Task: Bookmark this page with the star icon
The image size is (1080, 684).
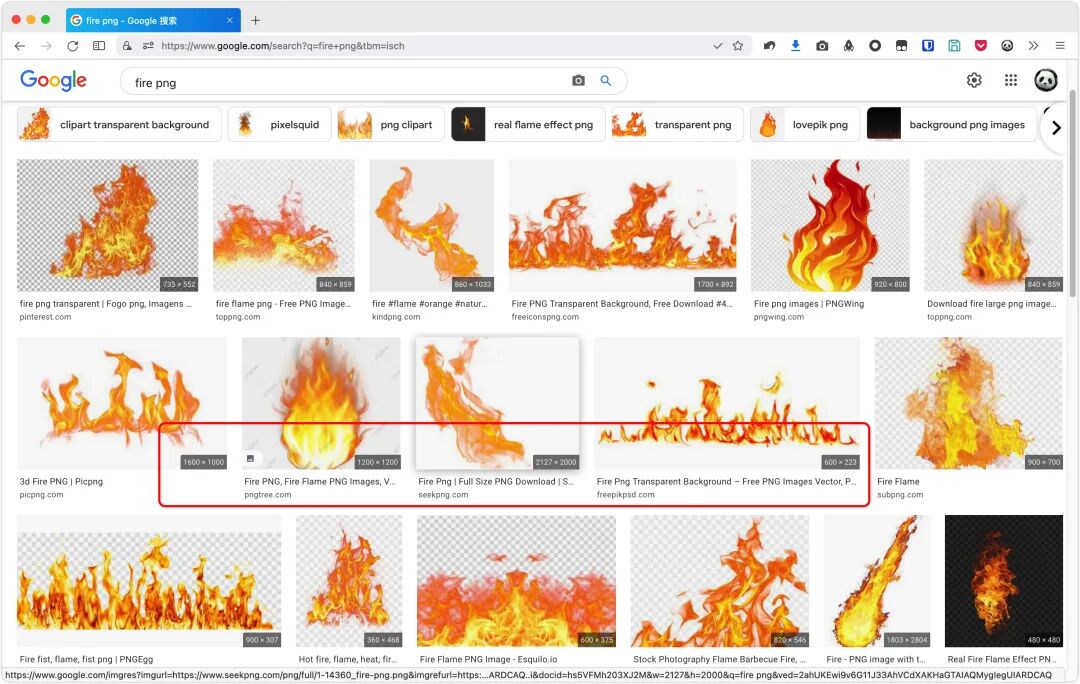Action: (738, 45)
